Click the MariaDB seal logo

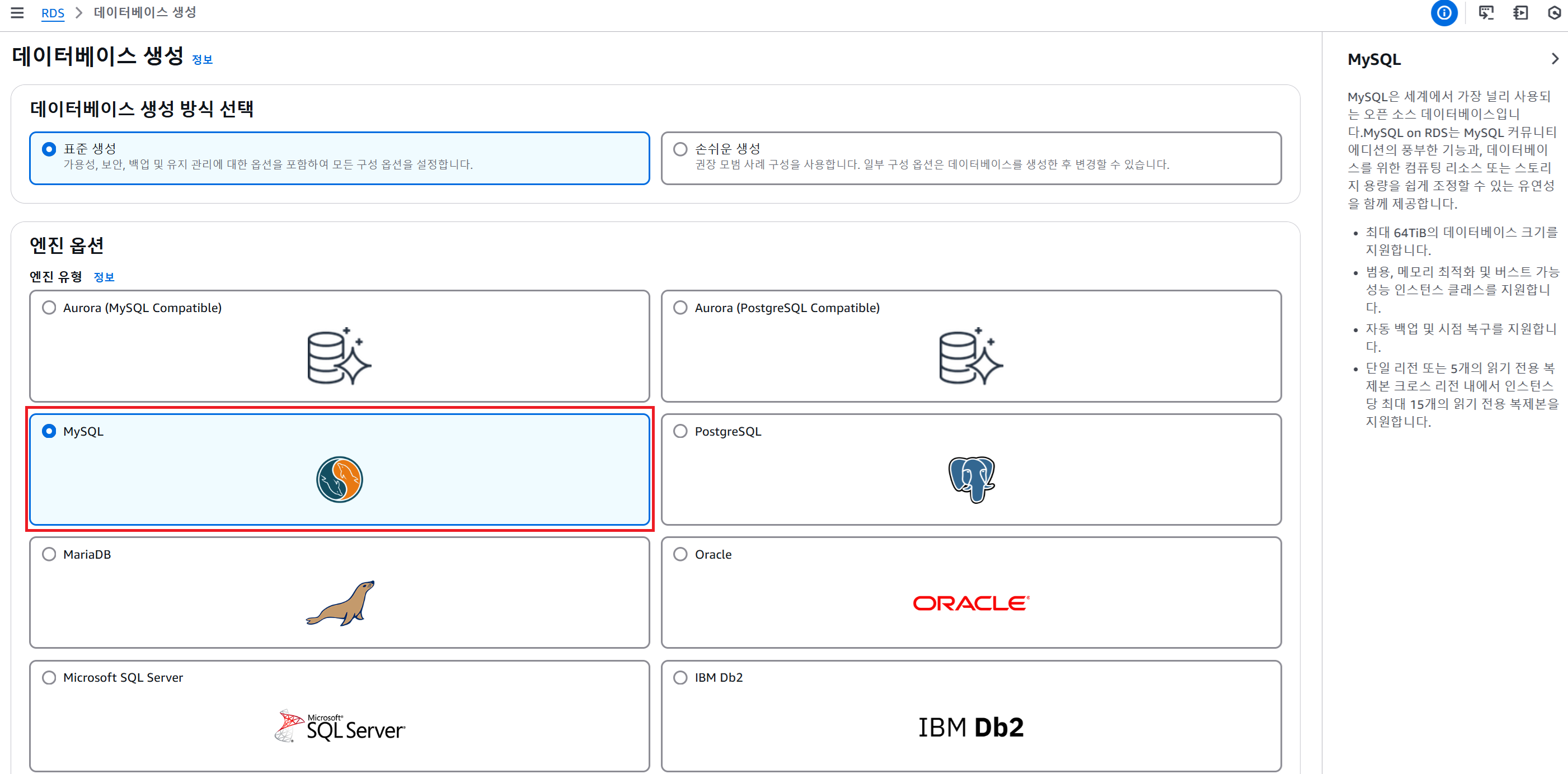(x=340, y=603)
